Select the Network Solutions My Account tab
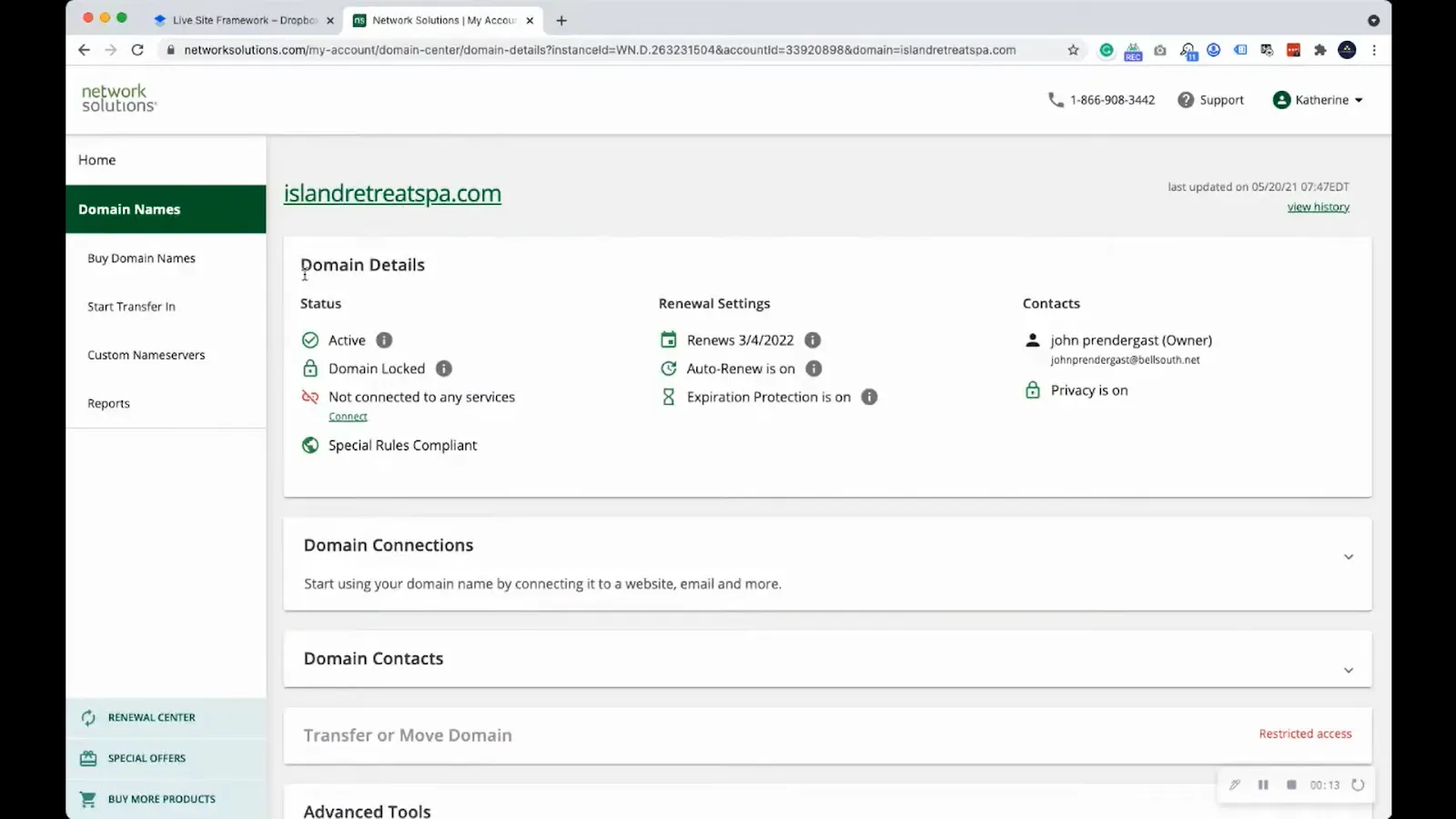 click(443, 20)
